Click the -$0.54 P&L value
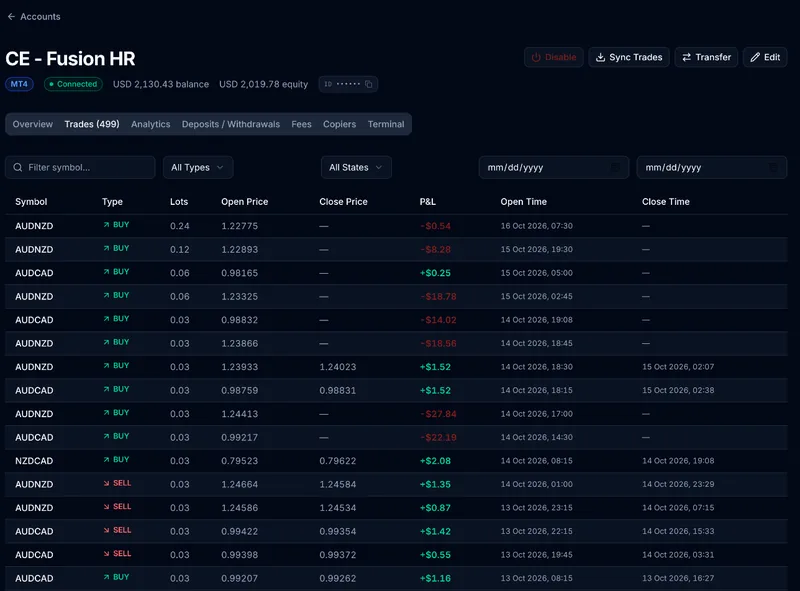Viewport: 800px width, 591px height. click(x=435, y=226)
